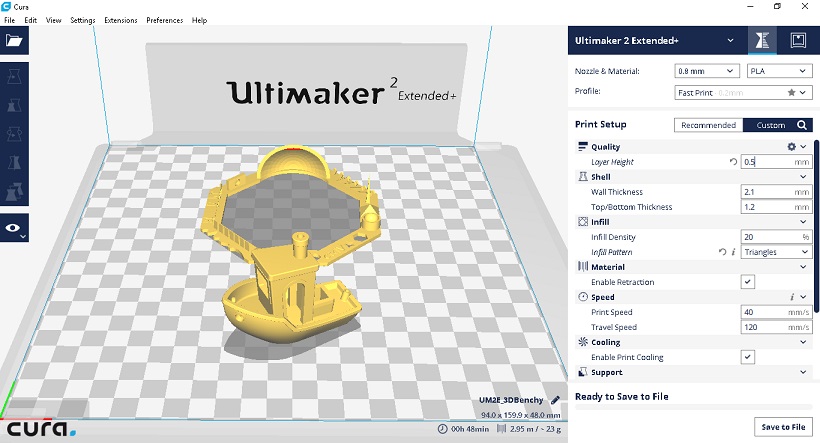Collapse the Shell category chevron
Viewport: 820px width, 443px height.
pos(803,177)
